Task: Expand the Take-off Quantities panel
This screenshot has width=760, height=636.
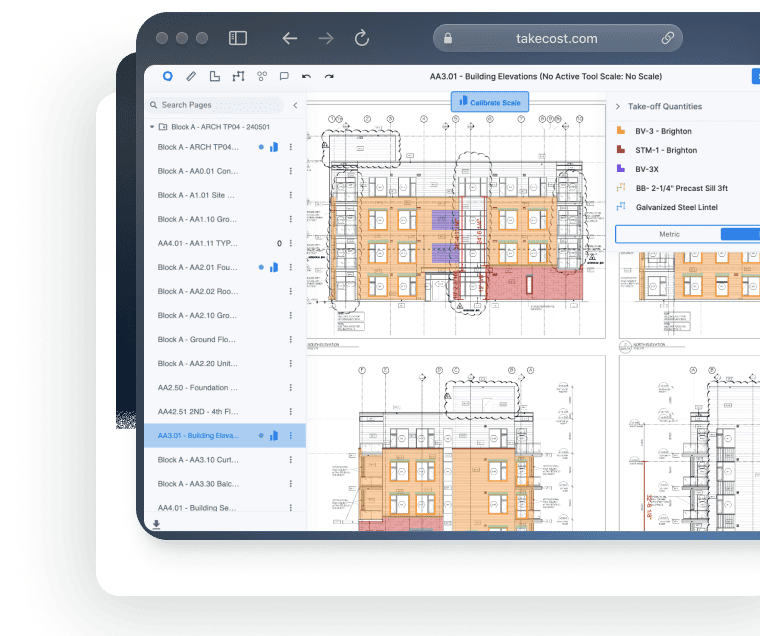Action: [x=618, y=106]
